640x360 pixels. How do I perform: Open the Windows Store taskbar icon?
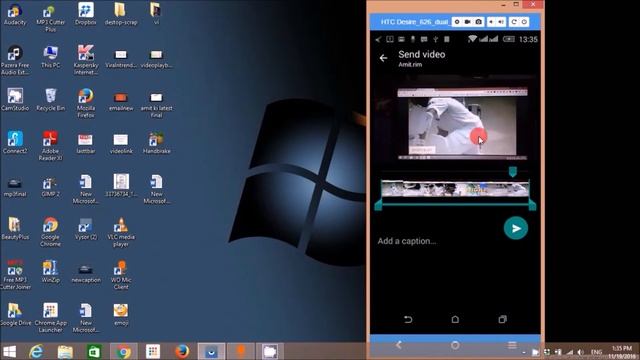tap(94, 351)
